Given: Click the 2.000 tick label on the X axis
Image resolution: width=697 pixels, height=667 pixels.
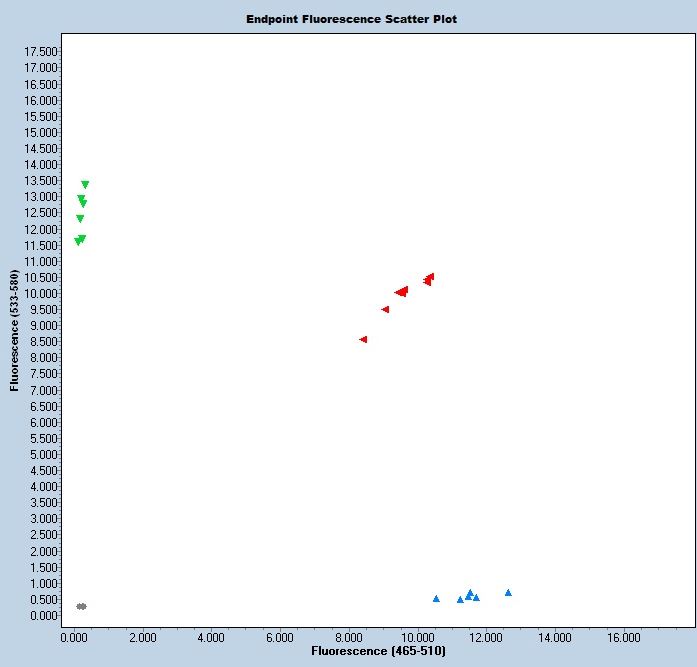Looking at the screenshot, I should 143,636.
